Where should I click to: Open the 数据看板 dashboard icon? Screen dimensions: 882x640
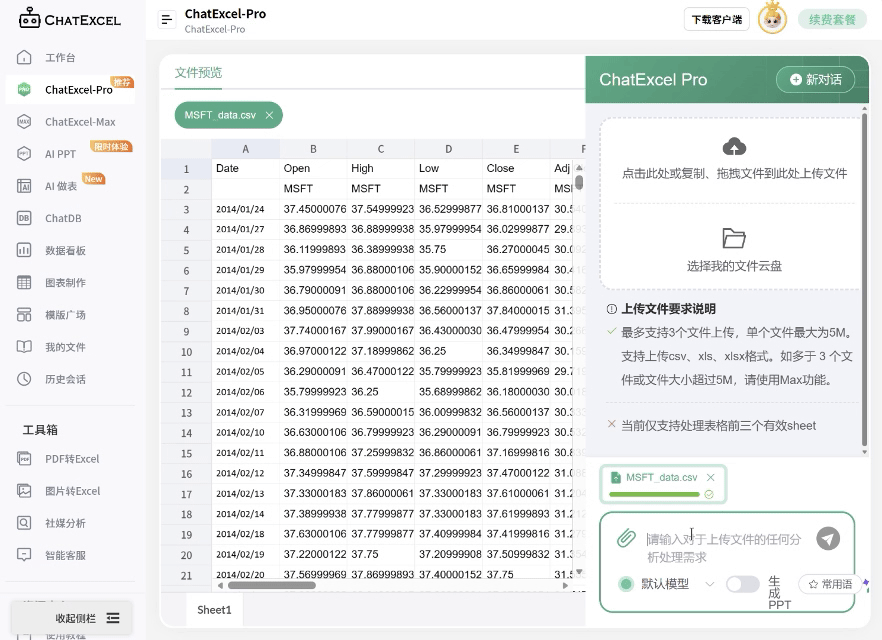(24, 250)
